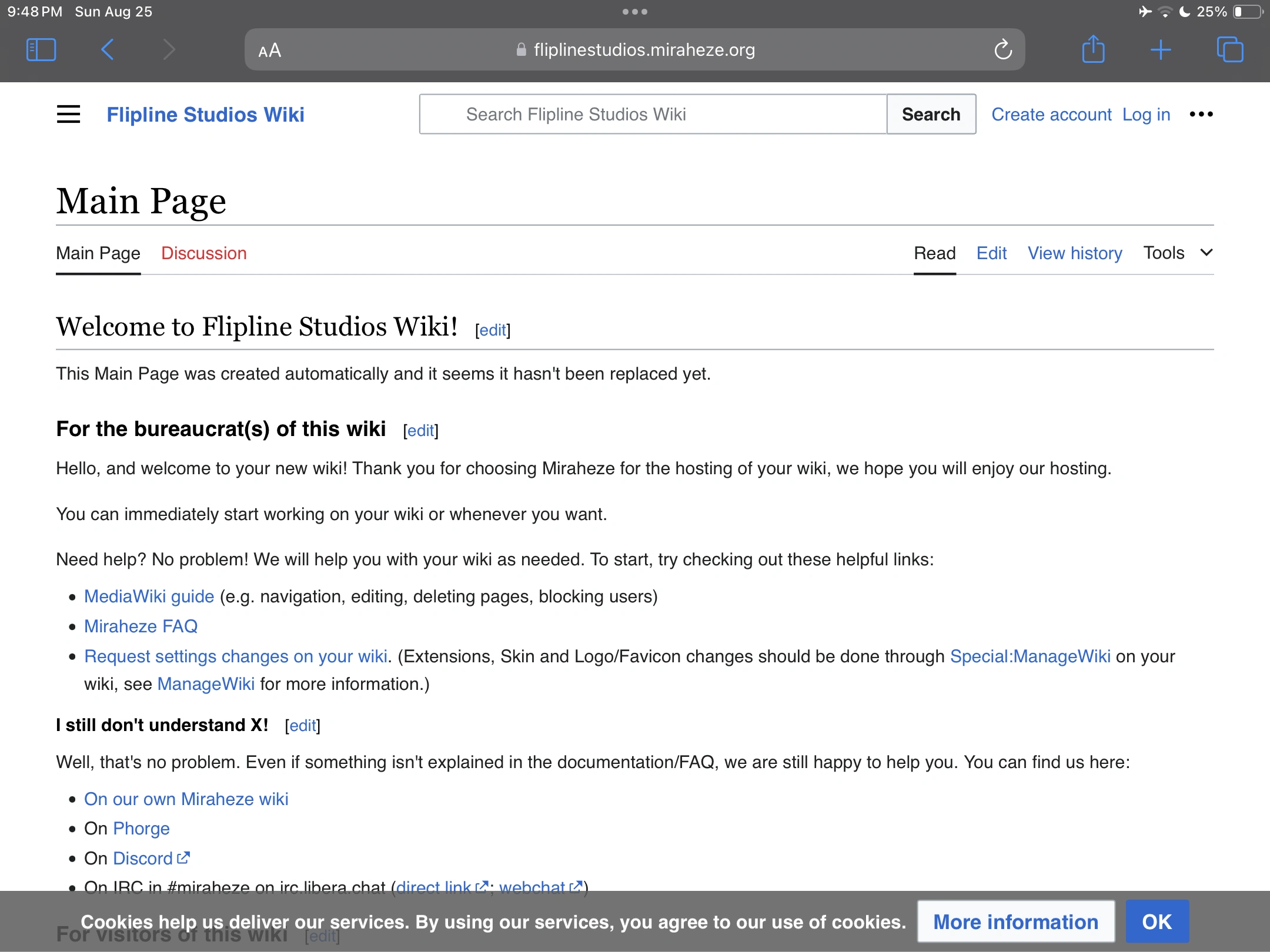The width and height of the screenshot is (1270, 952).
Task: Toggle the Safari sidebar panel
Action: pyautogui.click(x=41, y=50)
